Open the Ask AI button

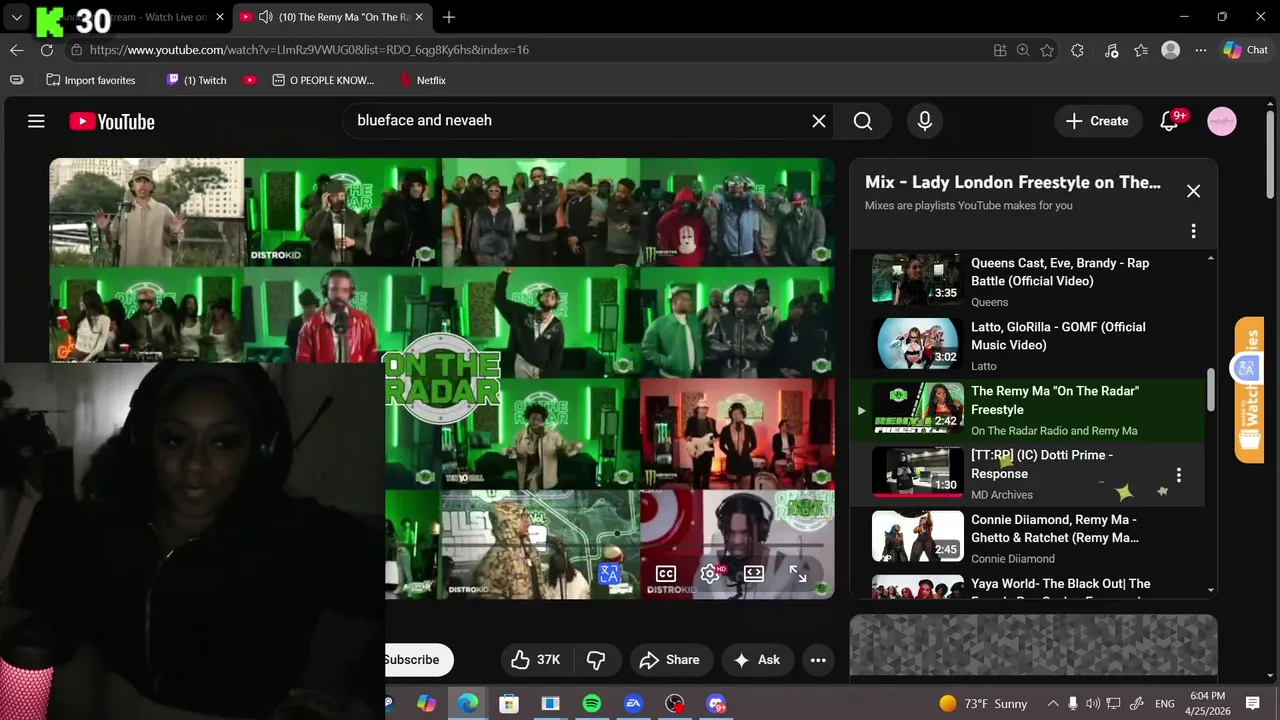(757, 660)
